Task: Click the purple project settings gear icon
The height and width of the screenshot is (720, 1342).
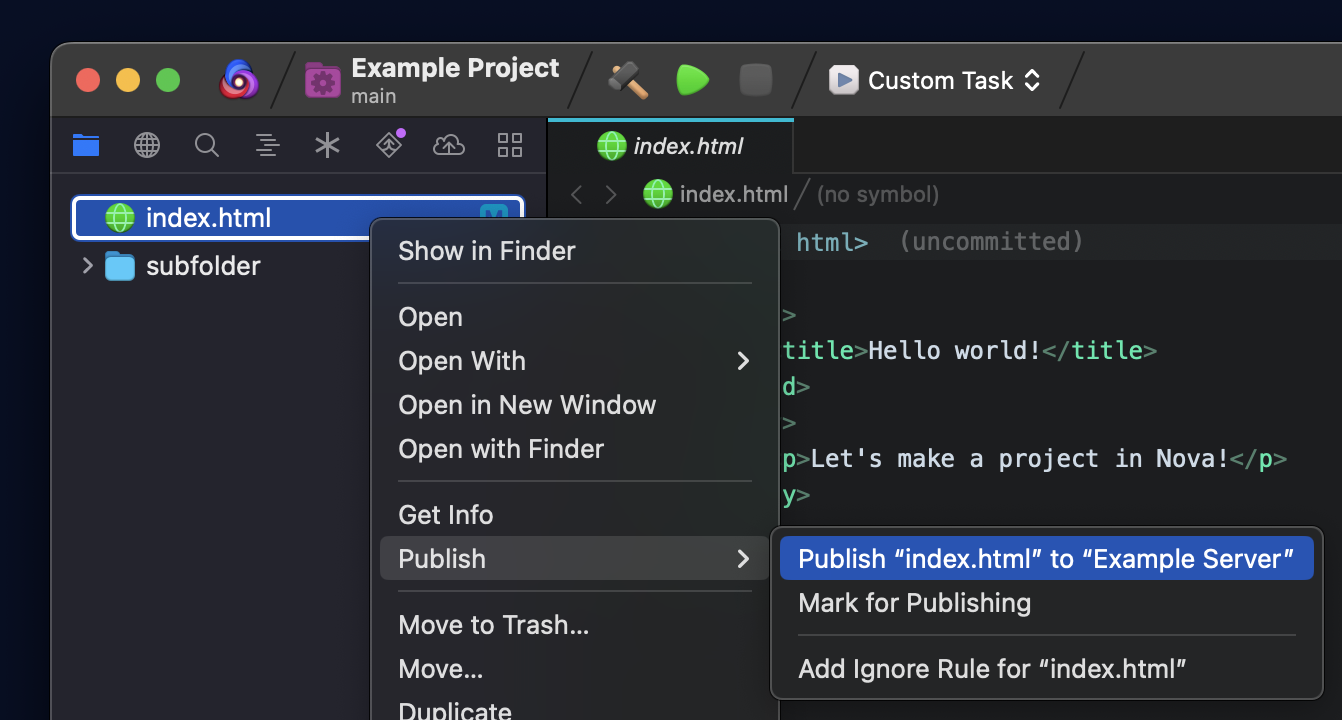Action: [323, 80]
